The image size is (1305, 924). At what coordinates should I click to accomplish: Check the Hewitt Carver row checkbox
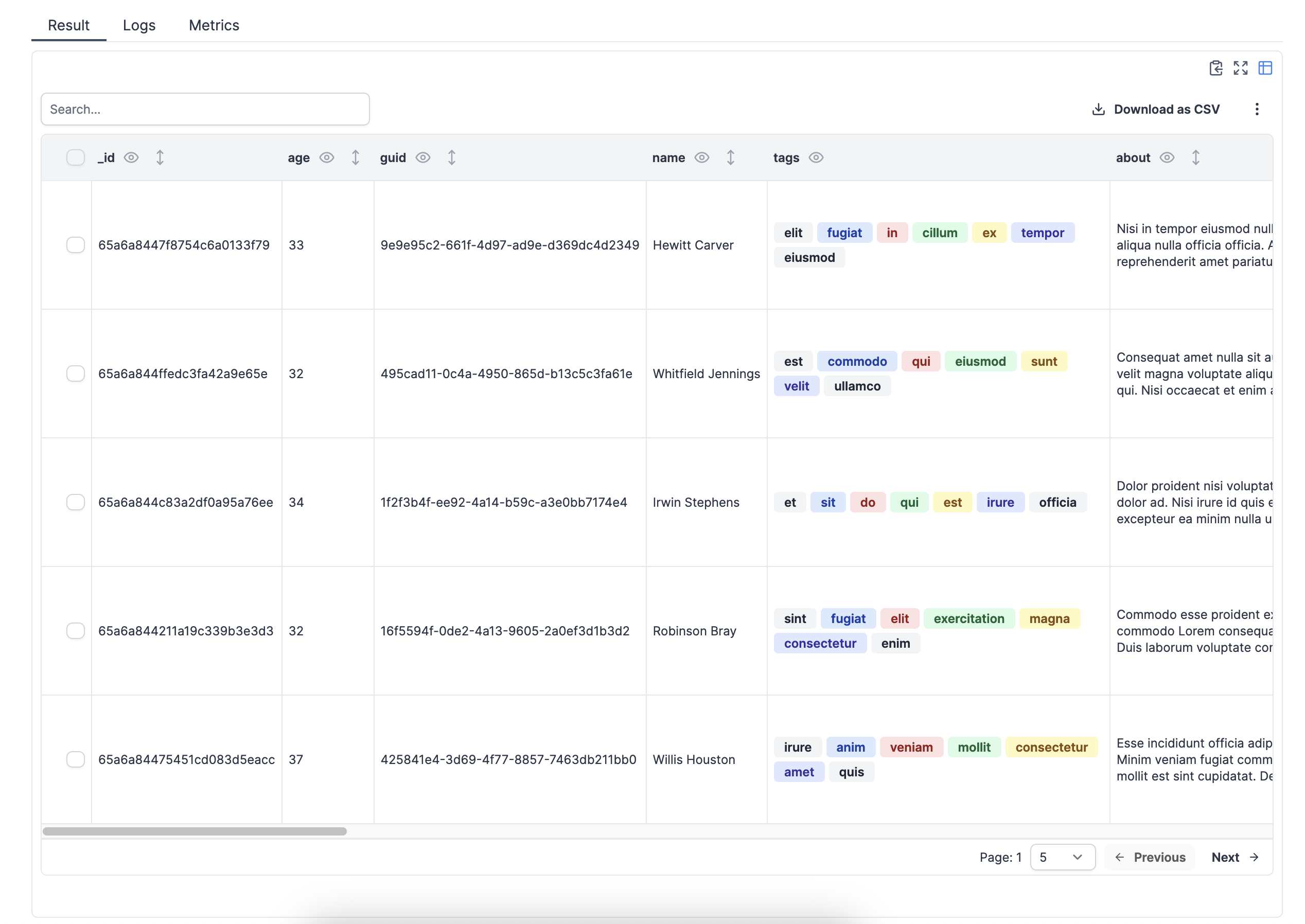pyautogui.click(x=75, y=245)
